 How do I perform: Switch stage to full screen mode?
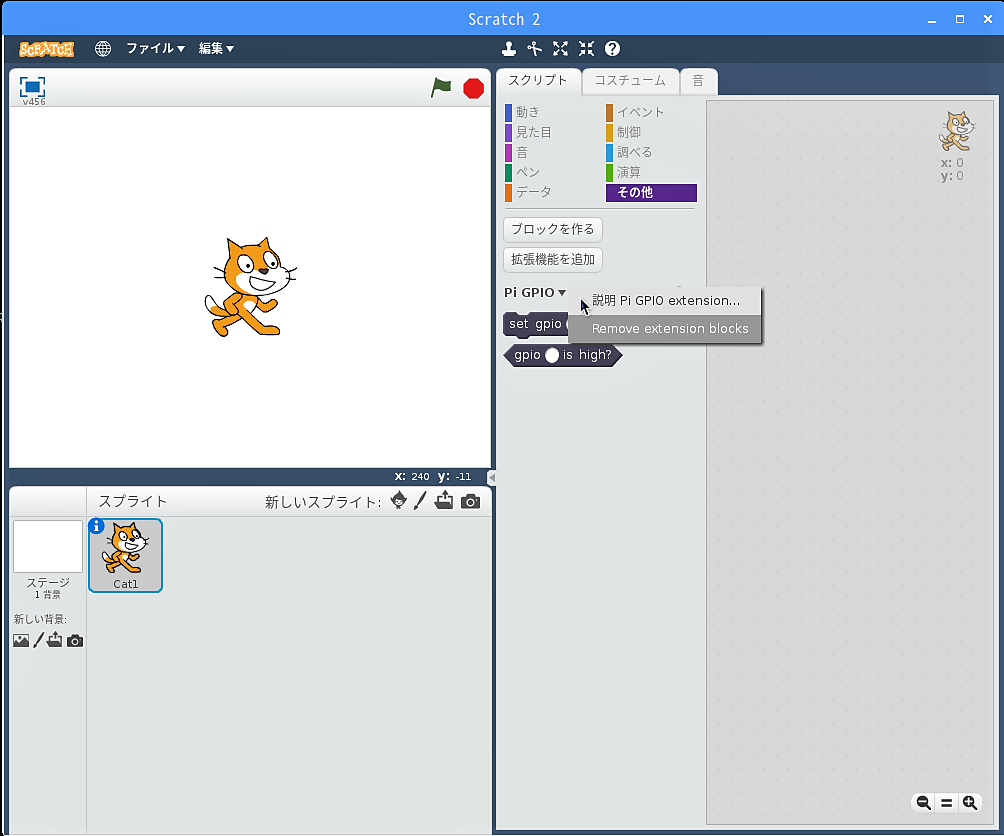(x=33, y=87)
